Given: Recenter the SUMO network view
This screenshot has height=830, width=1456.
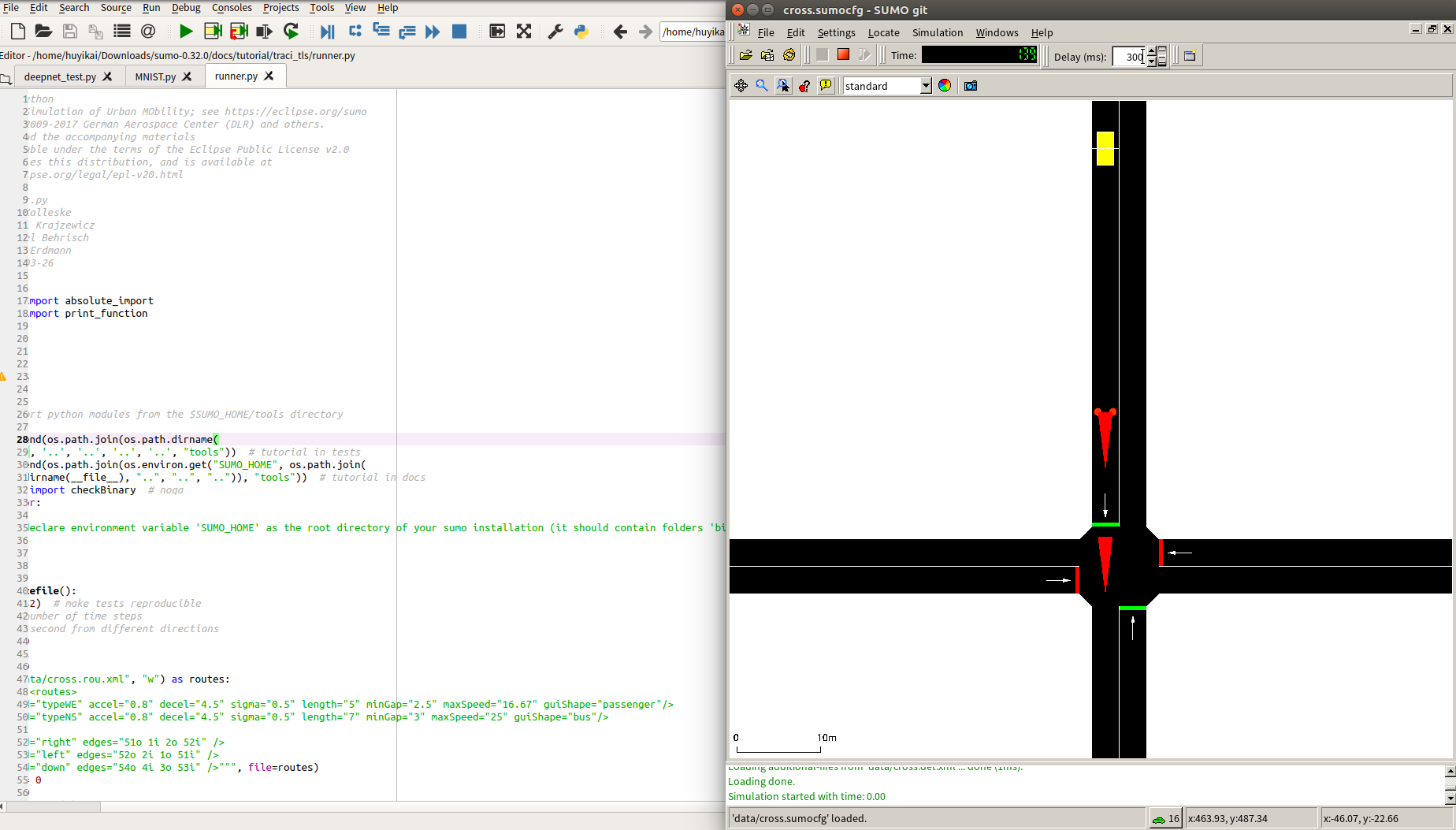Looking at the screenshot, I should [x=741, y=86].
